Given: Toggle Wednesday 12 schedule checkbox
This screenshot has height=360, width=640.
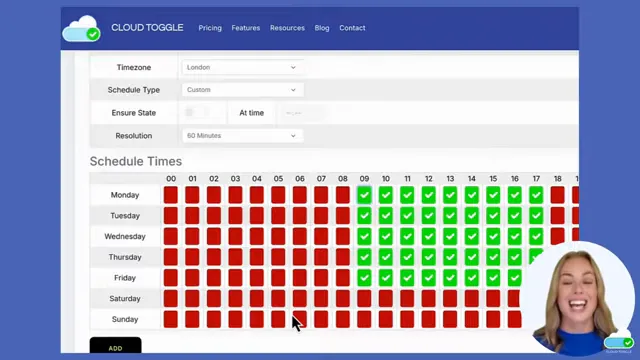Looking at the screenshot, I should [429, 236].
